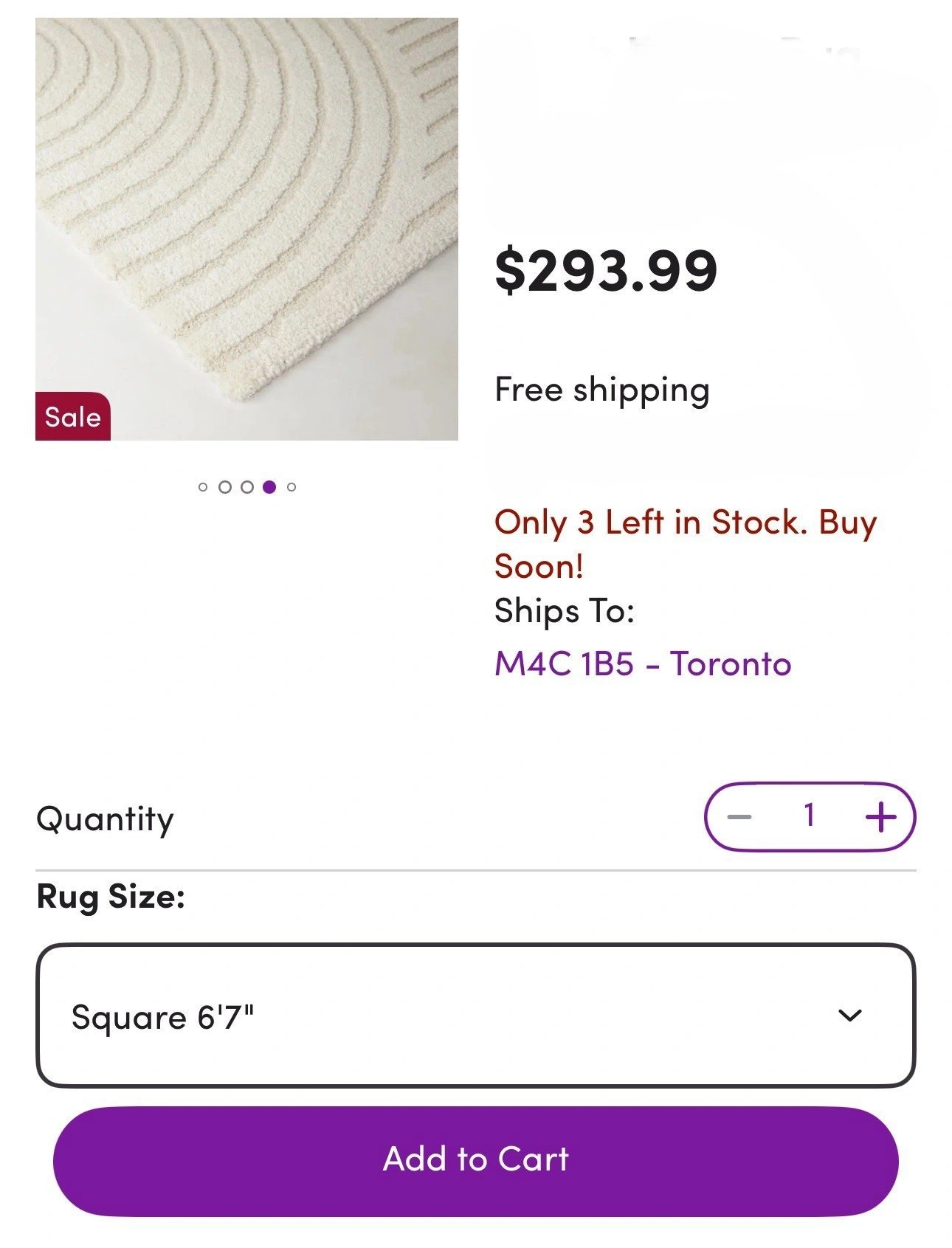Image resolution: width=952 pixels, height=1248 pixels.
Task: Open the M4C 1B5 - Toronto shipping link
Action: pyautogui.click(x=642, y=663)
